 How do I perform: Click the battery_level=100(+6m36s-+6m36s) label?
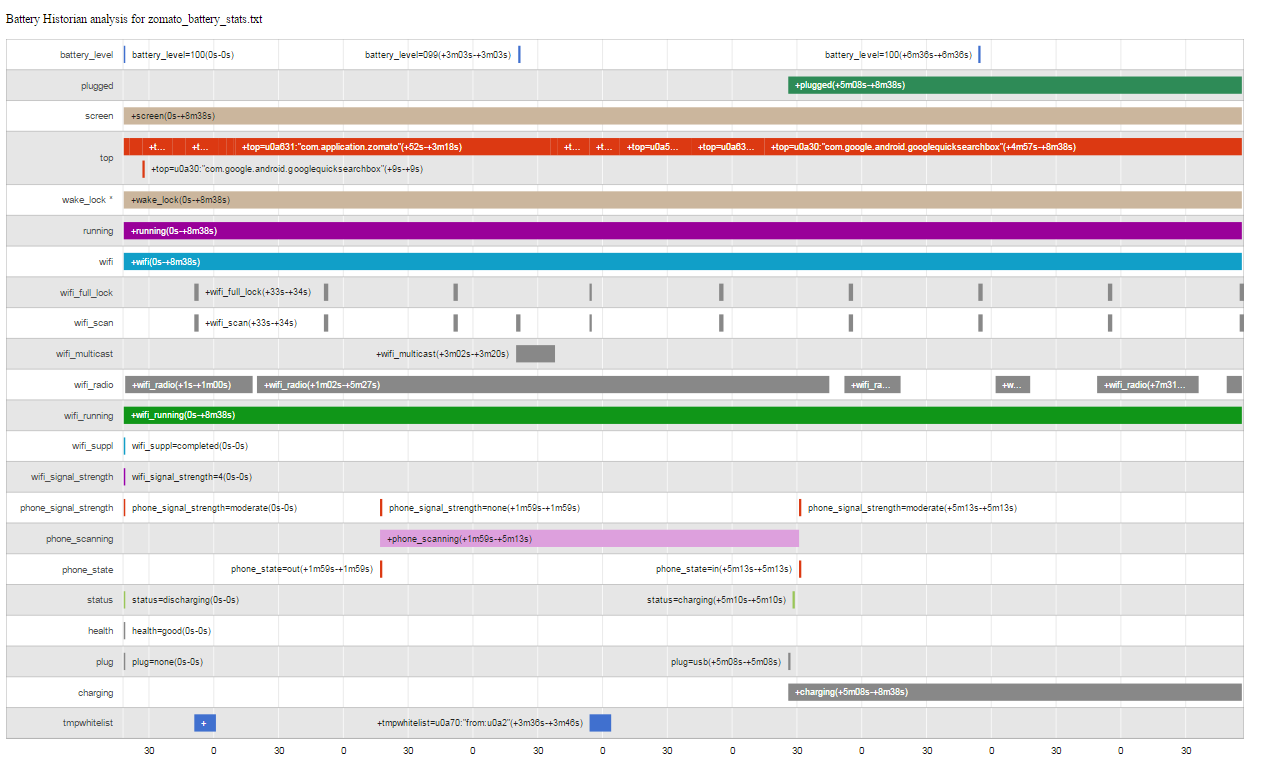[898, 55]
